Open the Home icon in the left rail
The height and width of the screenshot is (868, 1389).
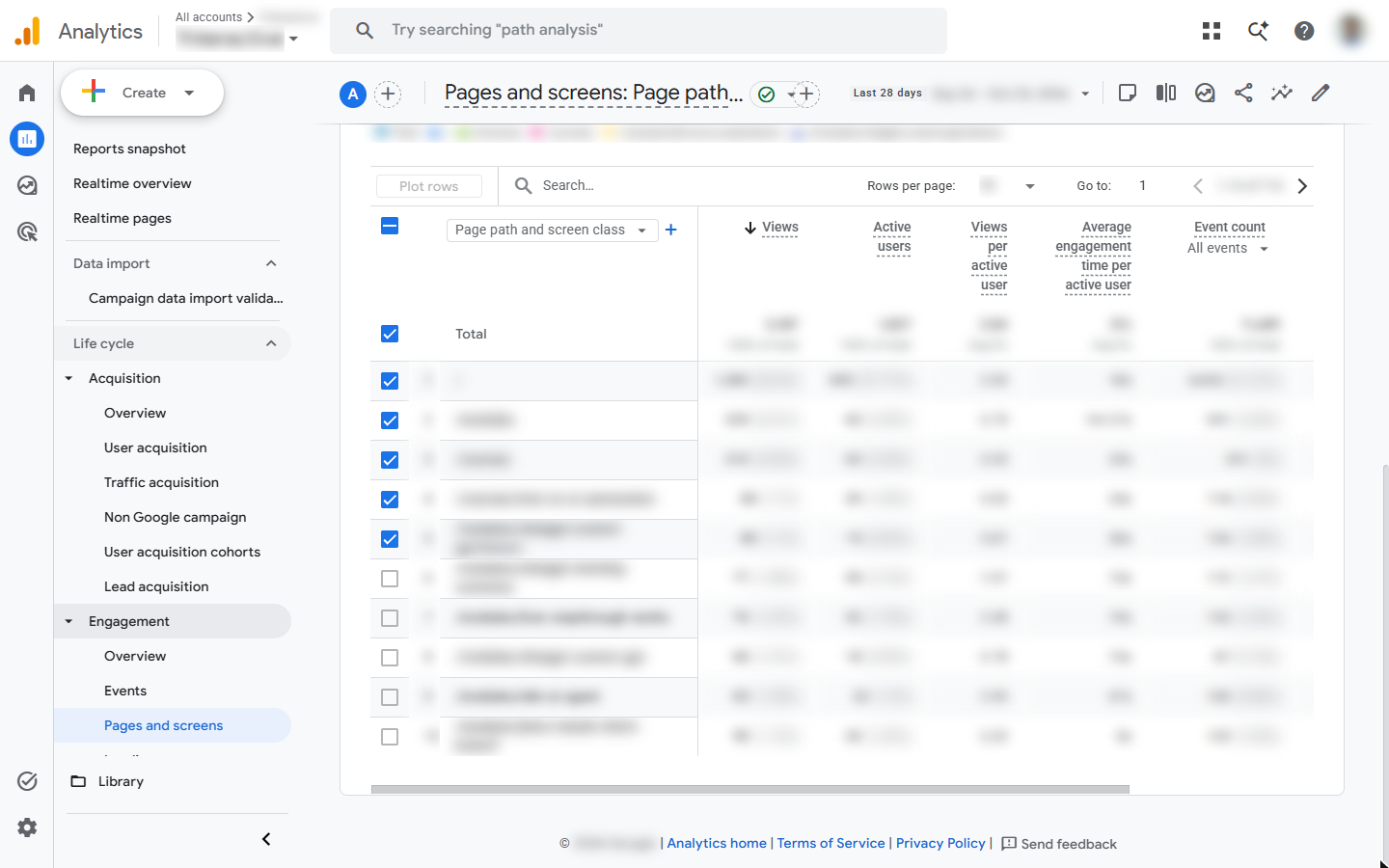coord(27,93)
